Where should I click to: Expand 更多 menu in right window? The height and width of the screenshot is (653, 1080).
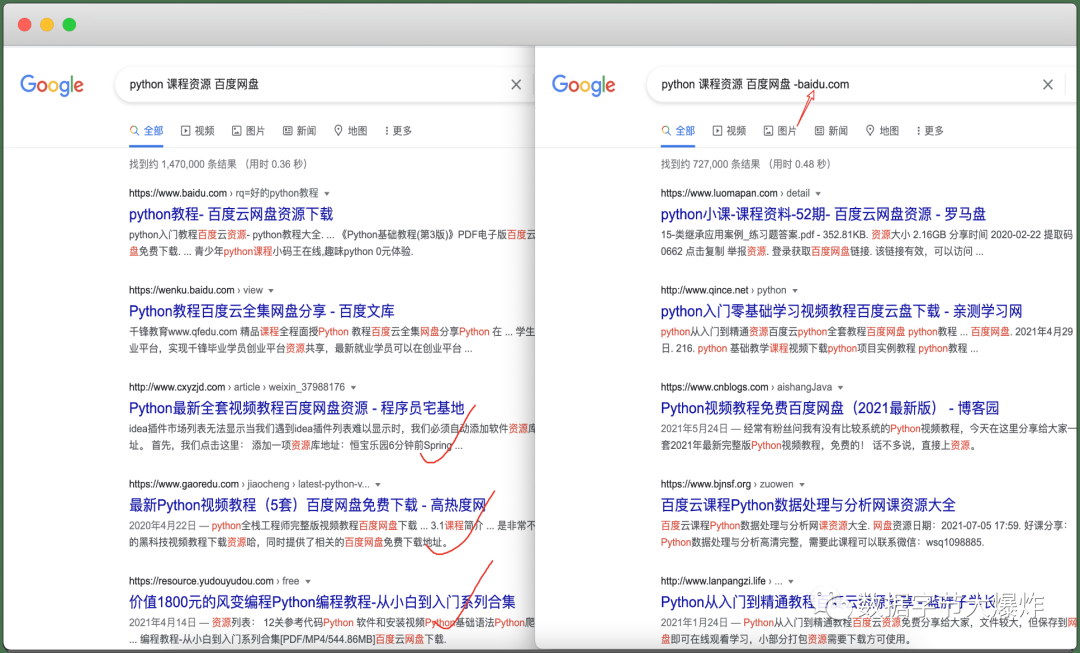tap(930, 131)
